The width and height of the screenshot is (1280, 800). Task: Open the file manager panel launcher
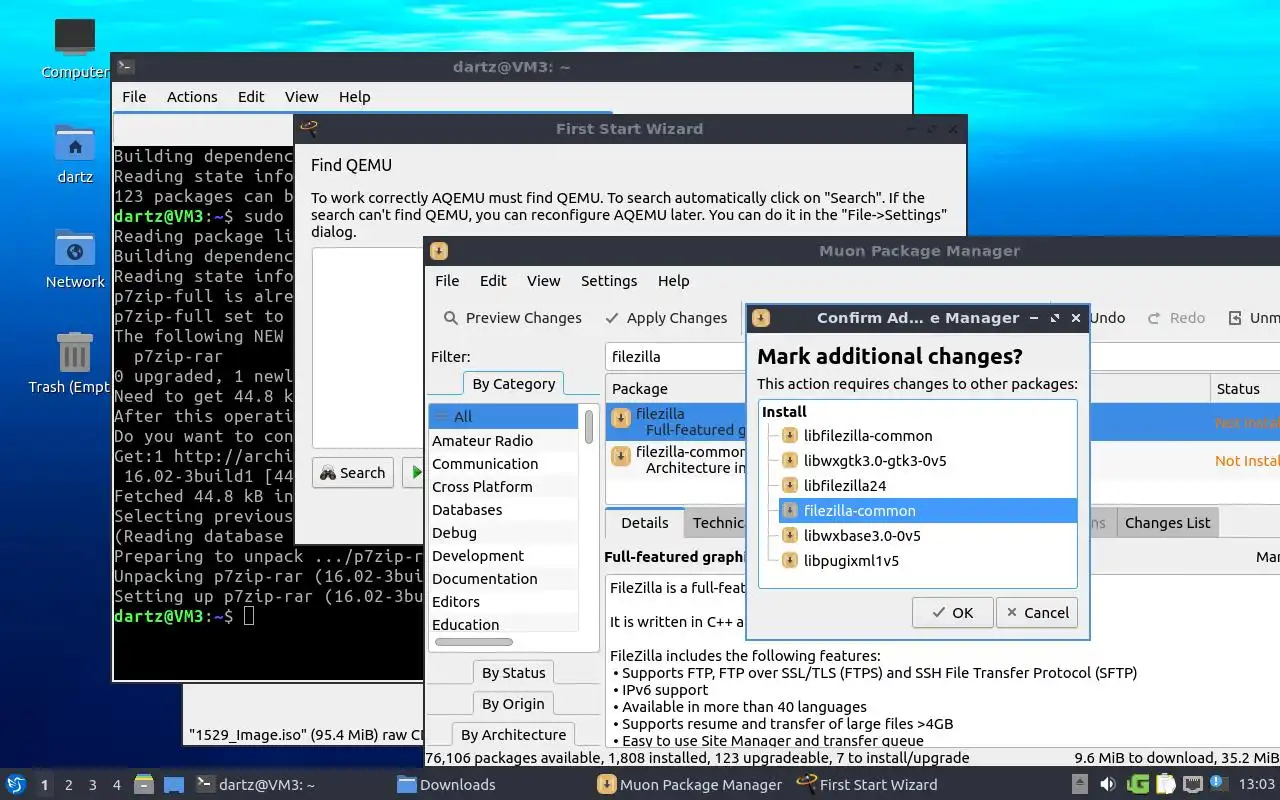point(144,785)
